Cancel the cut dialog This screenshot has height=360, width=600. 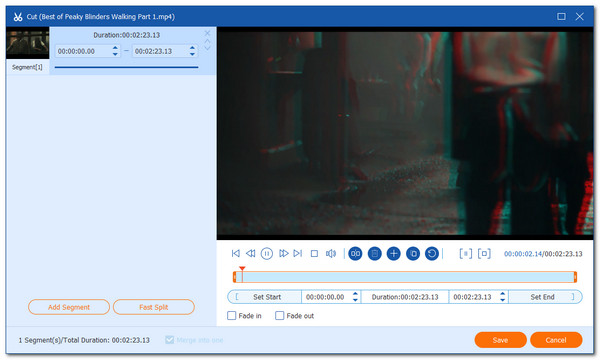[x=556, y=340]
